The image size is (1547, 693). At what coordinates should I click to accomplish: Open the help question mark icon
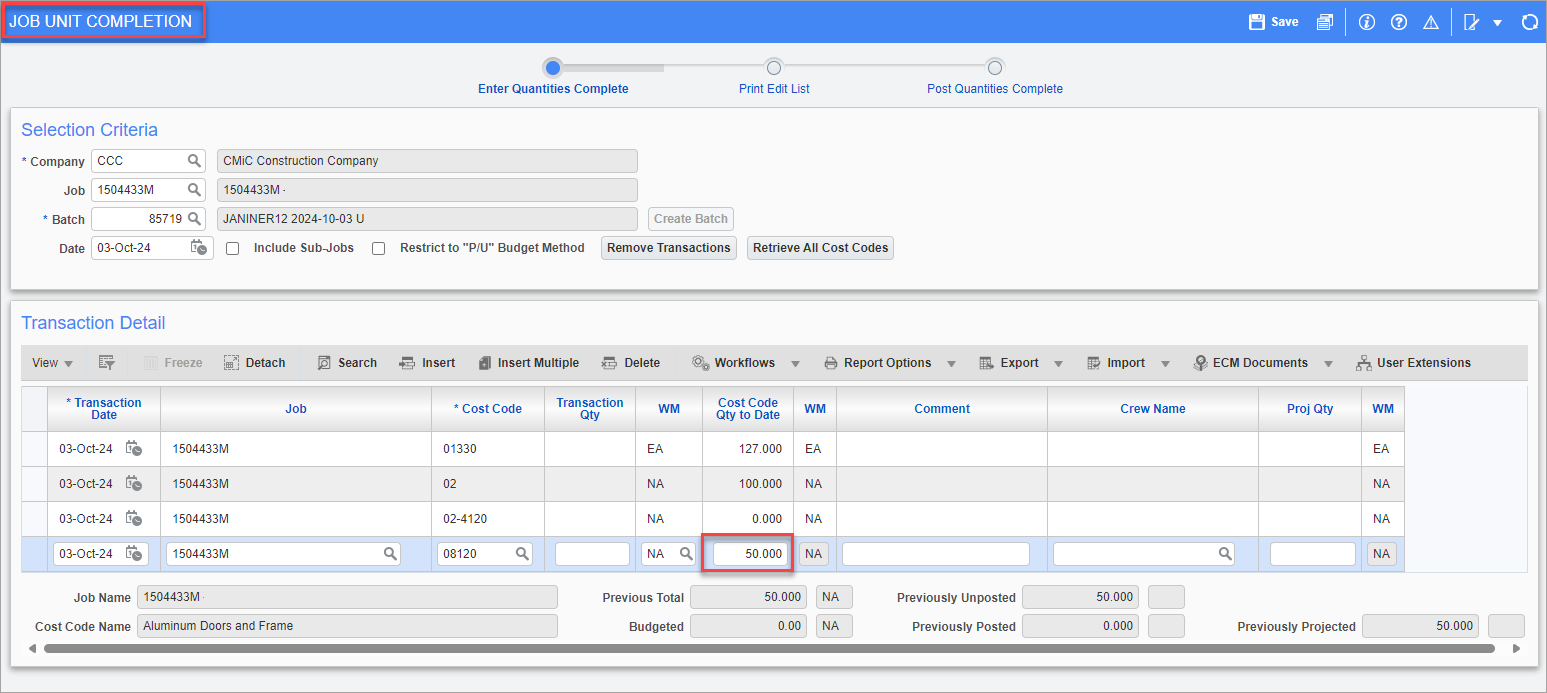tap(1399, 22)
